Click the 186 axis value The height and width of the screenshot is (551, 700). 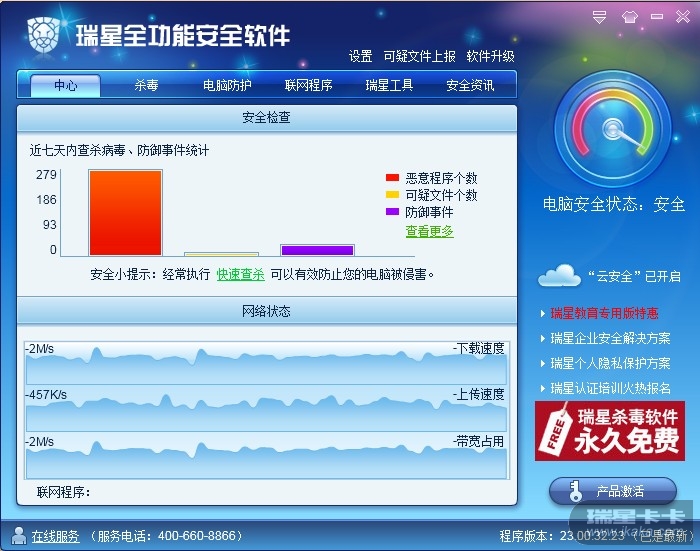pyautogui.click(x=46, y=199)
